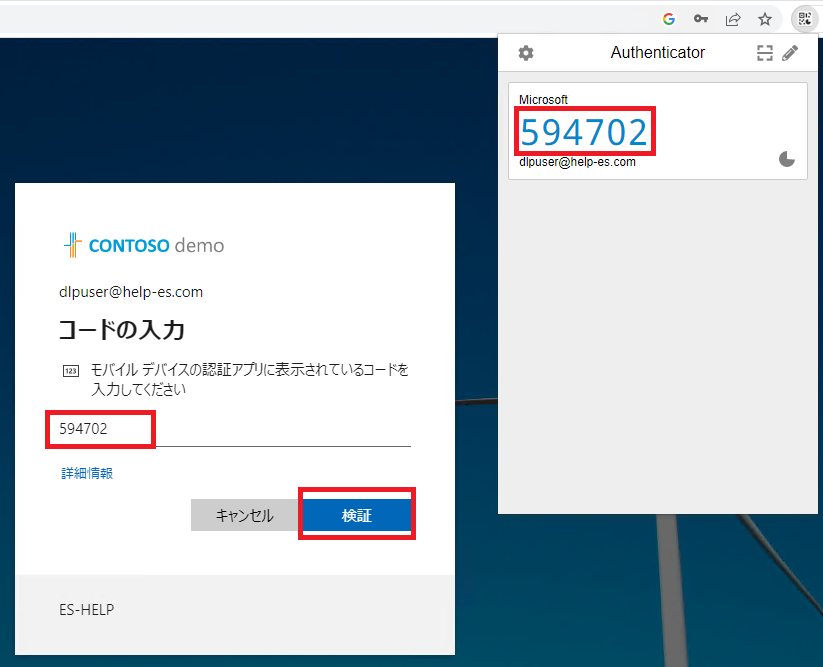
Task: Open Authenticator settings gear
Action: pyautogui.click(x=526, y=53)
